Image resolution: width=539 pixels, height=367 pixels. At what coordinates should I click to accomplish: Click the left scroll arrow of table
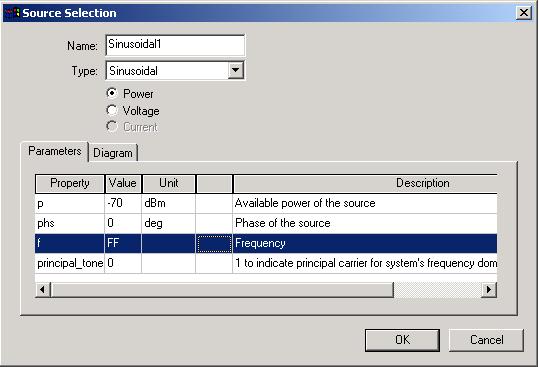(43, 290)
